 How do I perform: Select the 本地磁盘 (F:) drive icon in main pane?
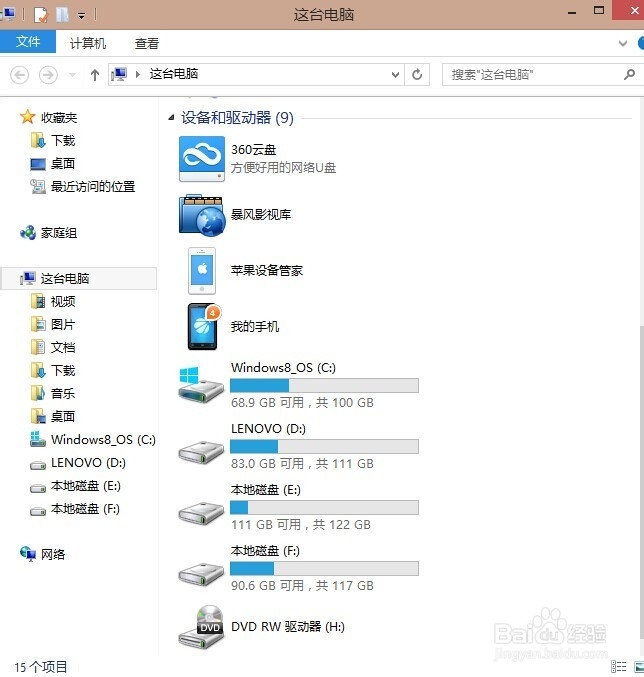coord(201,573)
